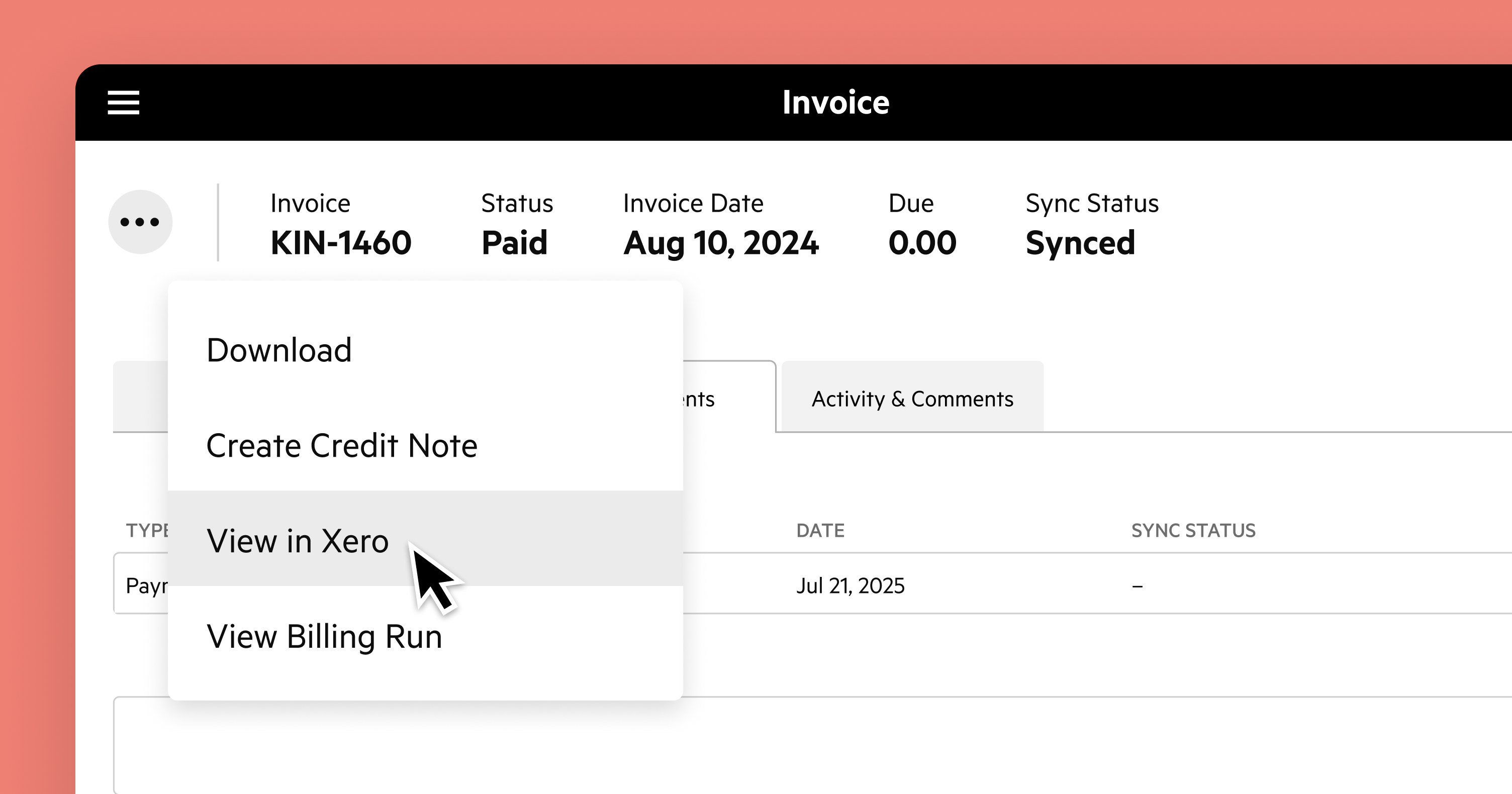Viewport: 1512px width, 794px height.
Task: Click the DATE column header
Action: tap(820, 531)
